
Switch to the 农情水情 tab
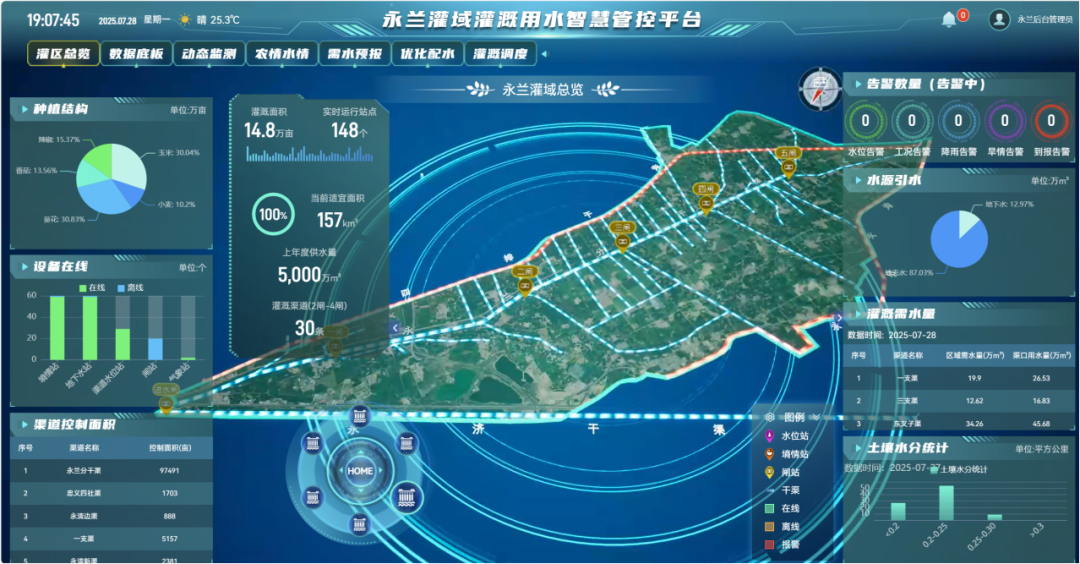click(x=282, y=54)
